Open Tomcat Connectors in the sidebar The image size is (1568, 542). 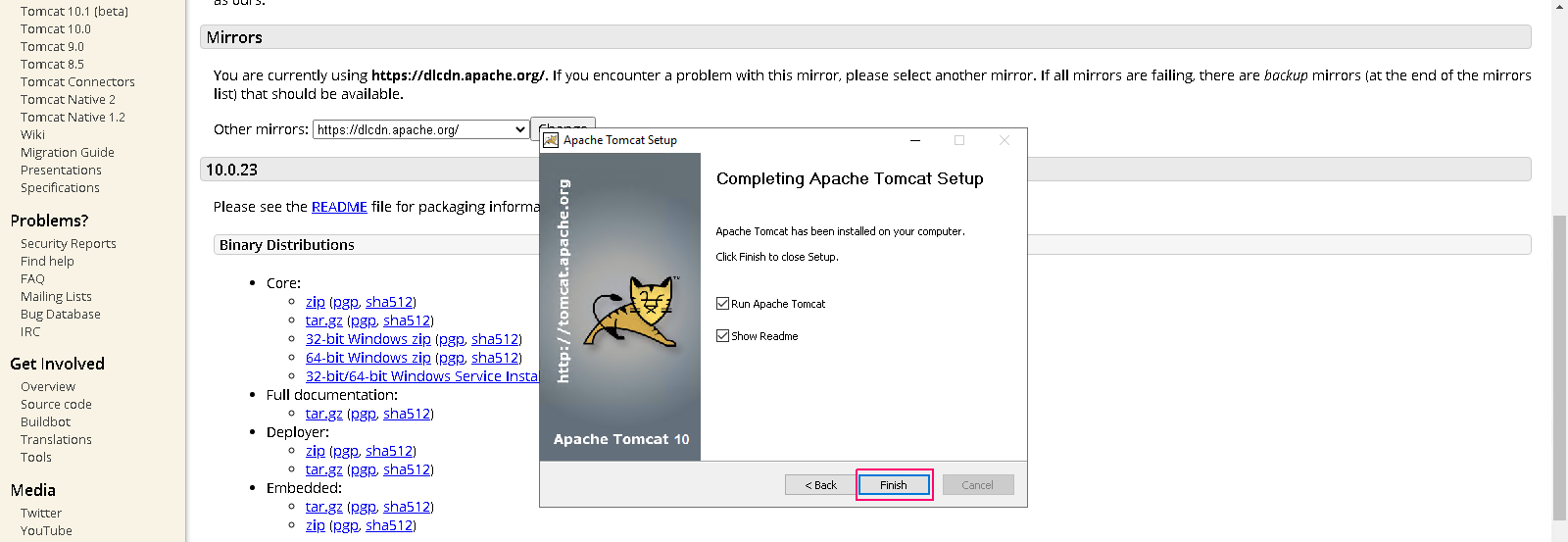click(77, 81)
